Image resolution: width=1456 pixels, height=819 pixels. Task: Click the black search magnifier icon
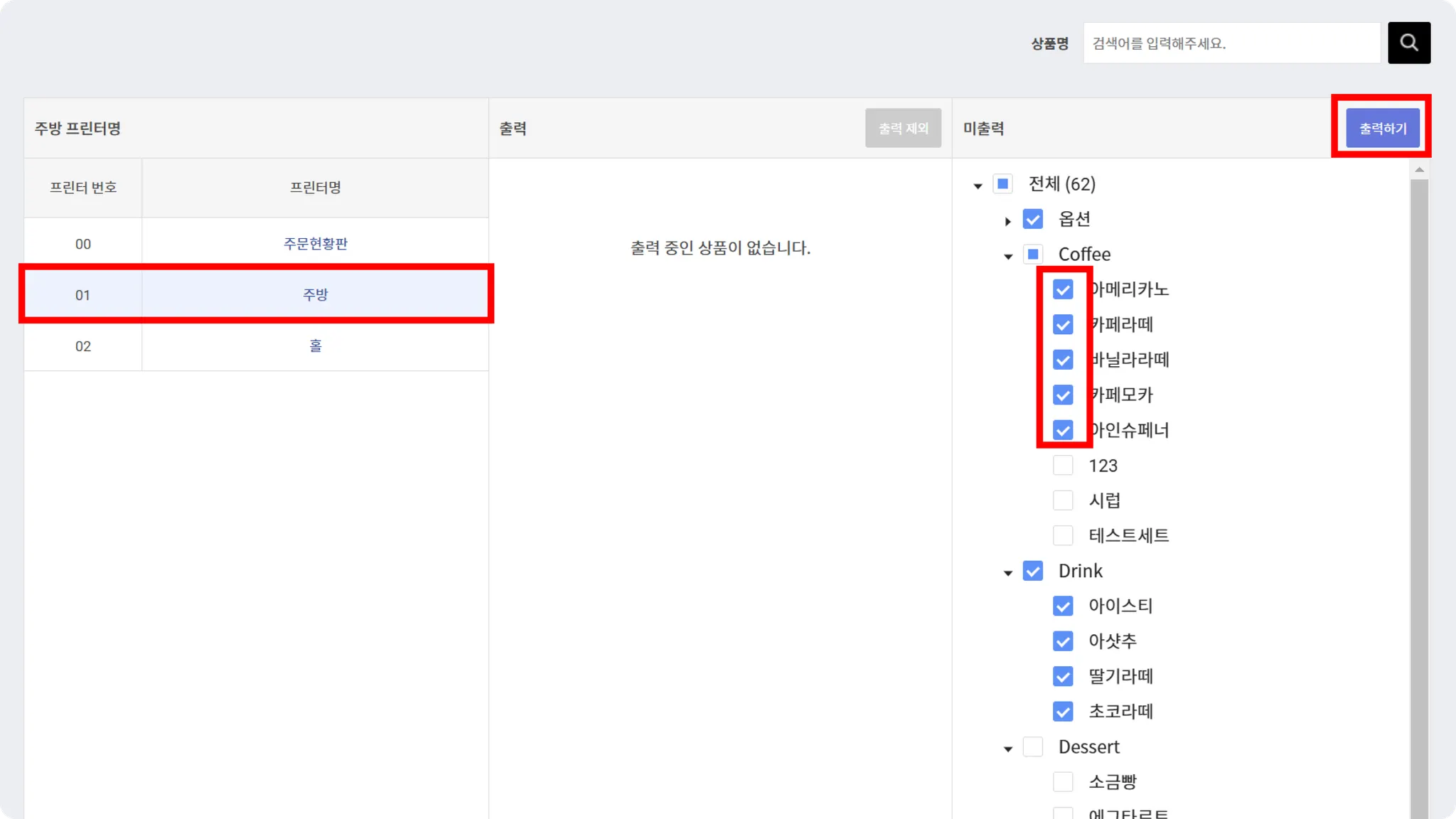point(1408,43)
